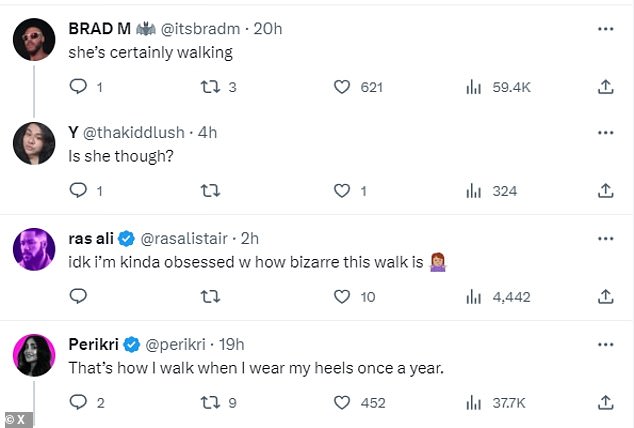Open more options for BRAD M's tweet
Image resolution: width=634 pixels, height=428 pixels.
[605, 29]
